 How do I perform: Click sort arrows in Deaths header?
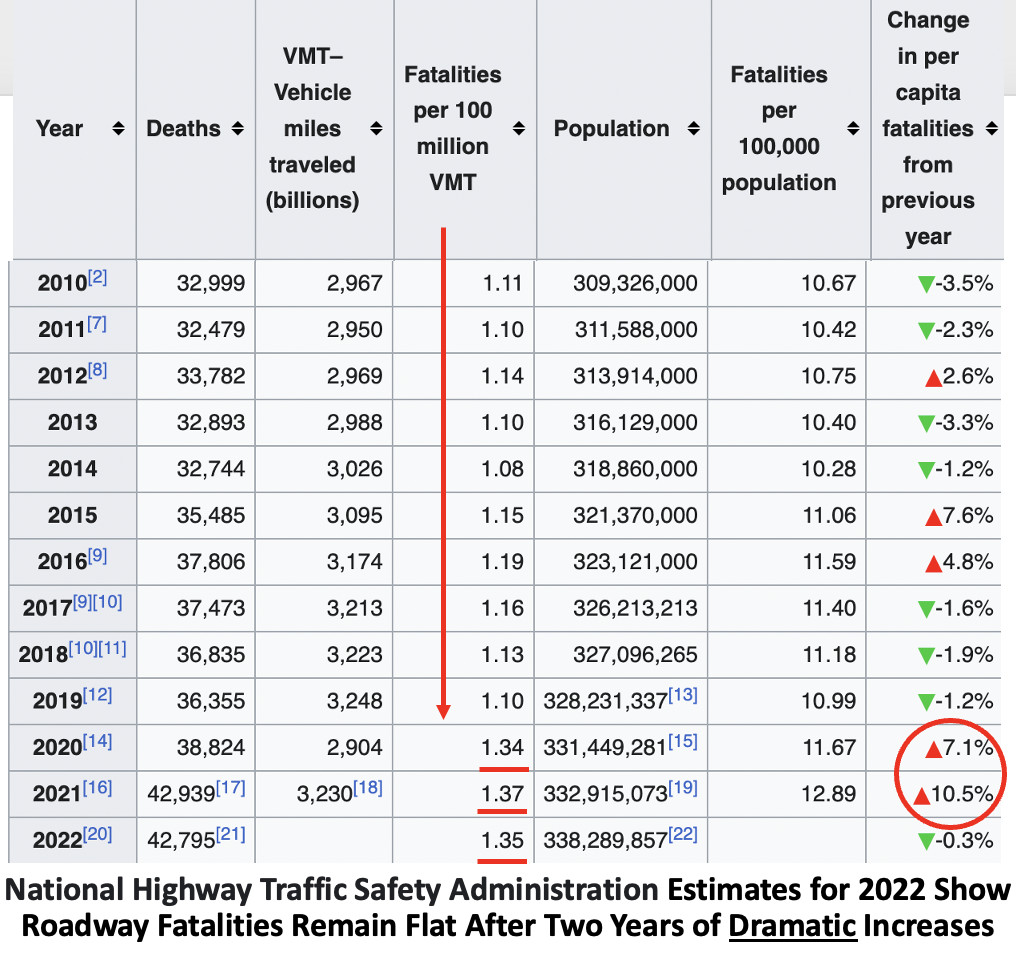(x=237, y=129)
